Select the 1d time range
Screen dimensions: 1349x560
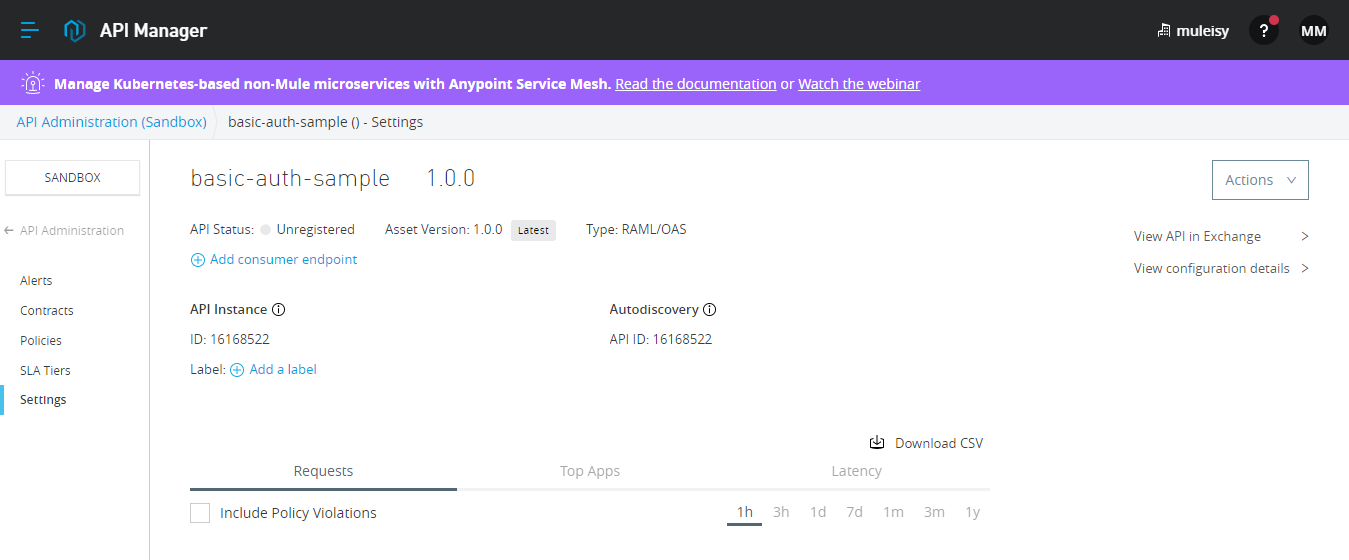tap(818, 512)
